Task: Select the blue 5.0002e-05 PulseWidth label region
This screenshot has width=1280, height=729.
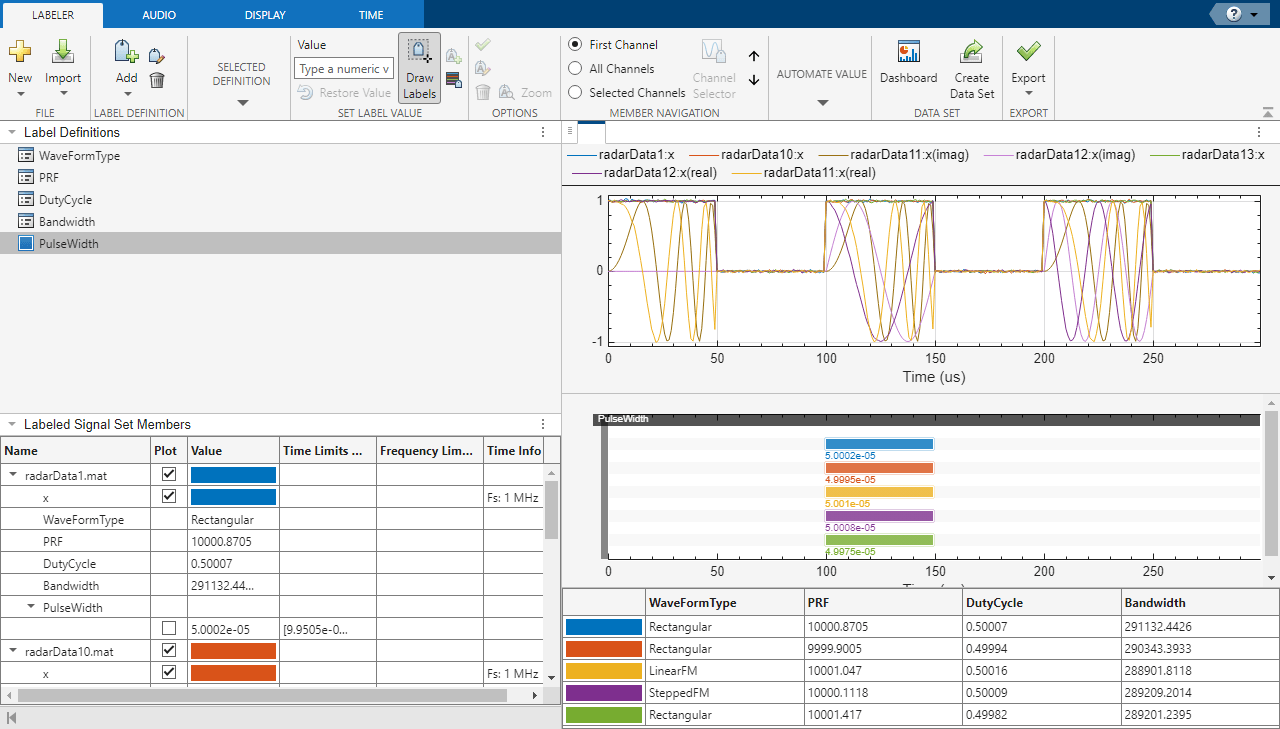Action: click(879, 444)
